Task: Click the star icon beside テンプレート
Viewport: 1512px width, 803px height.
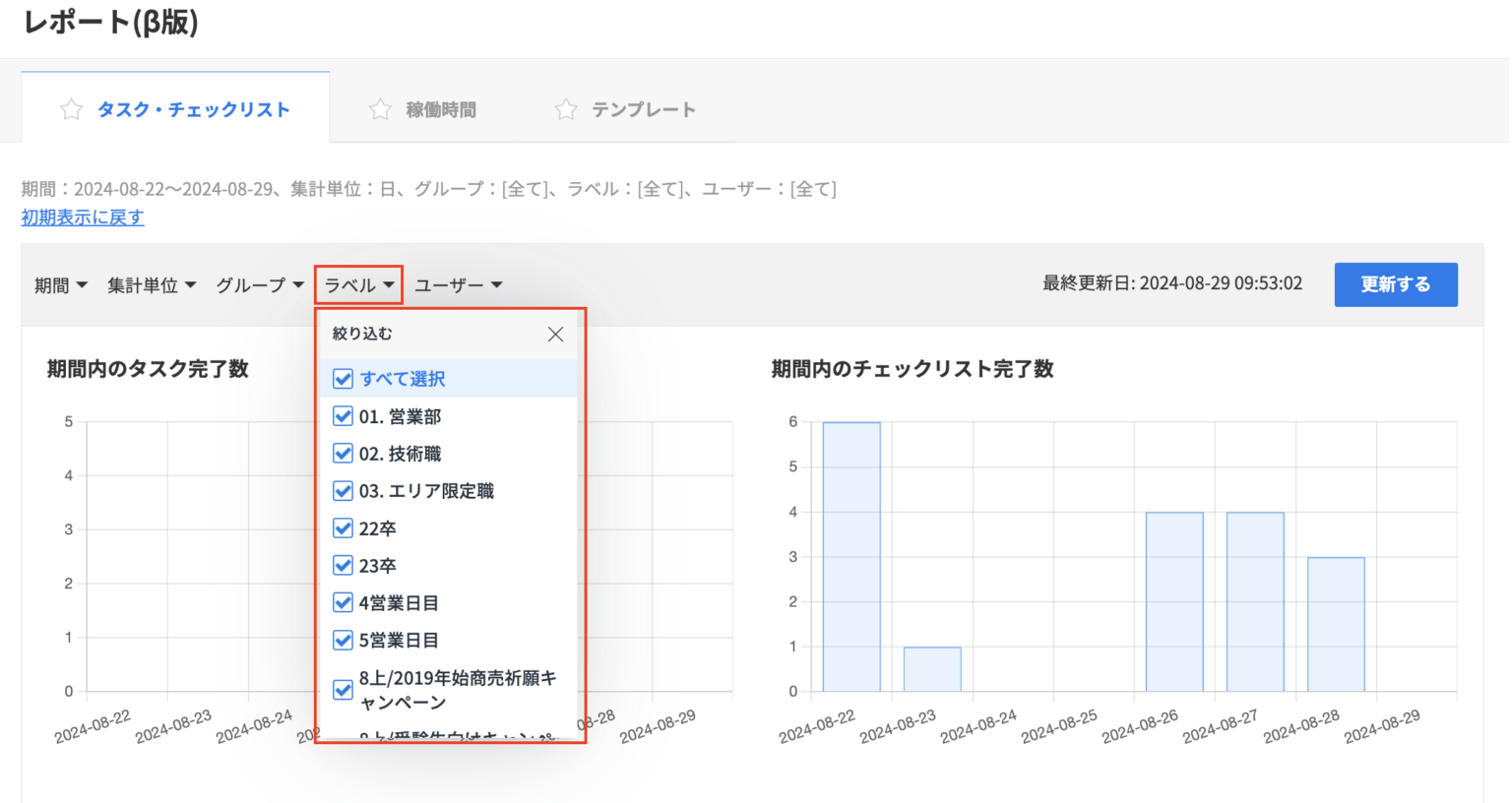Action: (x=566, y=109)
